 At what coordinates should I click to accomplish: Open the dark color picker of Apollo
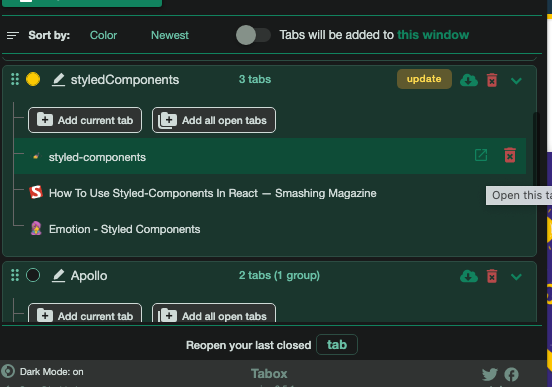(x=33, y=275)
